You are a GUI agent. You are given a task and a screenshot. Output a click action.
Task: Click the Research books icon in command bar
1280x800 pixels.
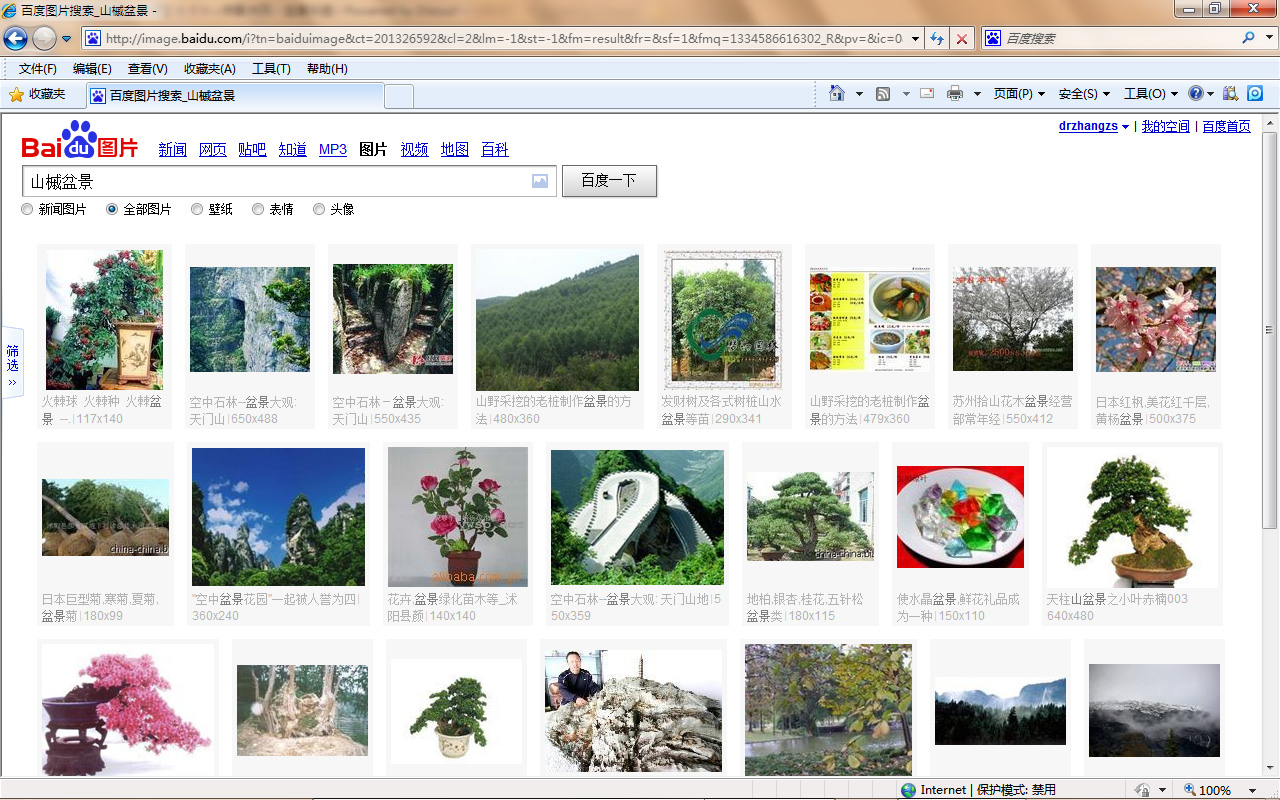(1230, 94)
